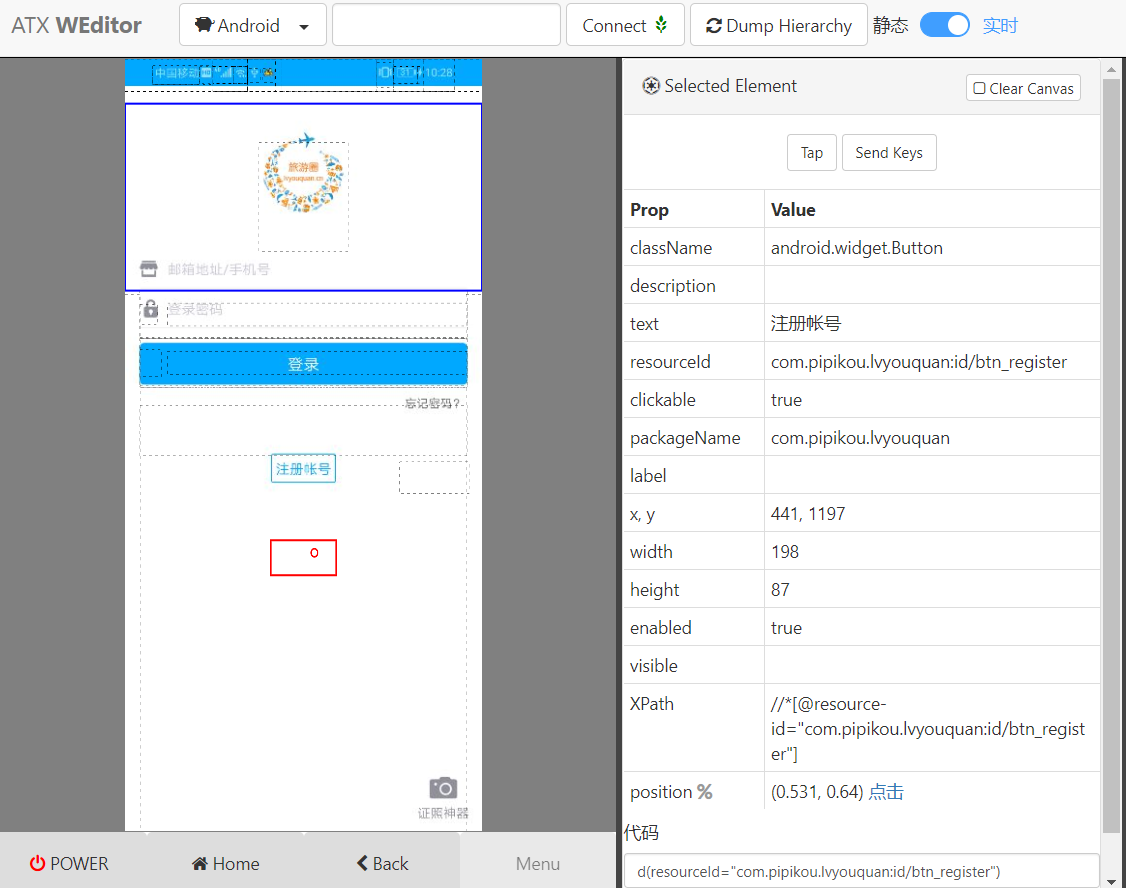Click the device serial input field

tap(446, 24)
